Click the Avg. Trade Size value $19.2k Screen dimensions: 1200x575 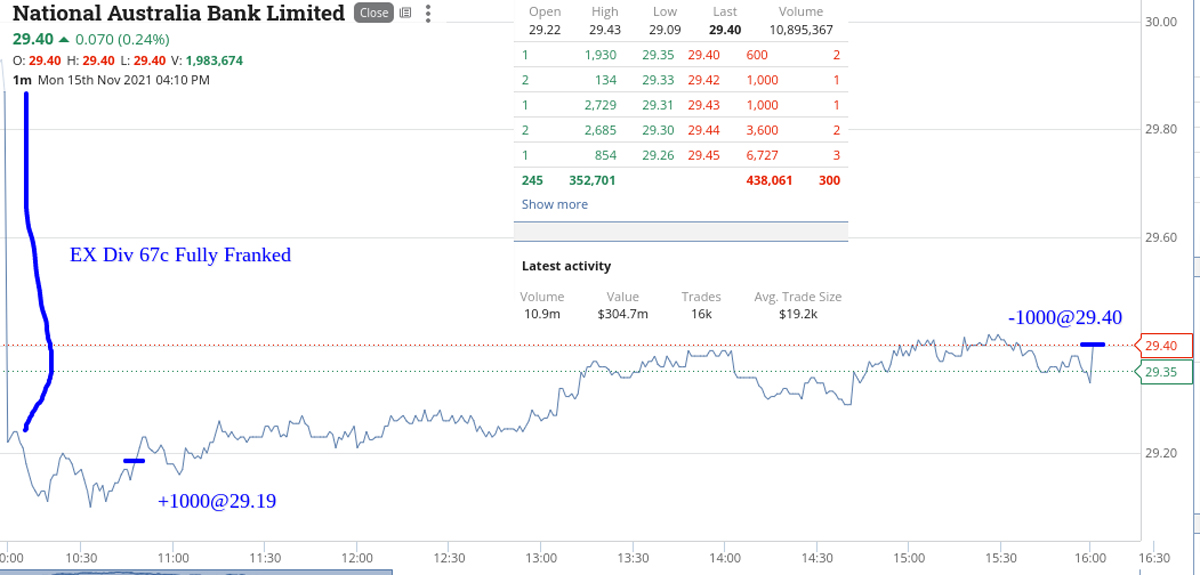[798, 314]
